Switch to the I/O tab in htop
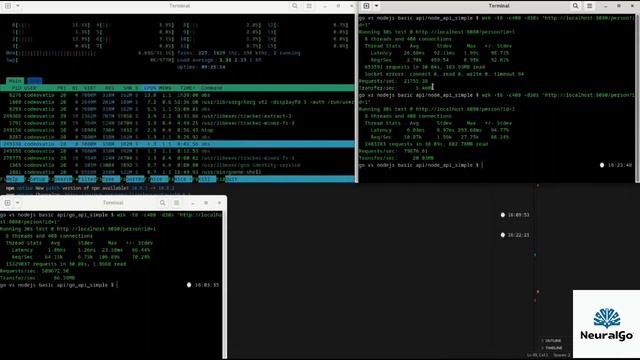The width and height of the screenshot is (640, 360). coord(34,81)
